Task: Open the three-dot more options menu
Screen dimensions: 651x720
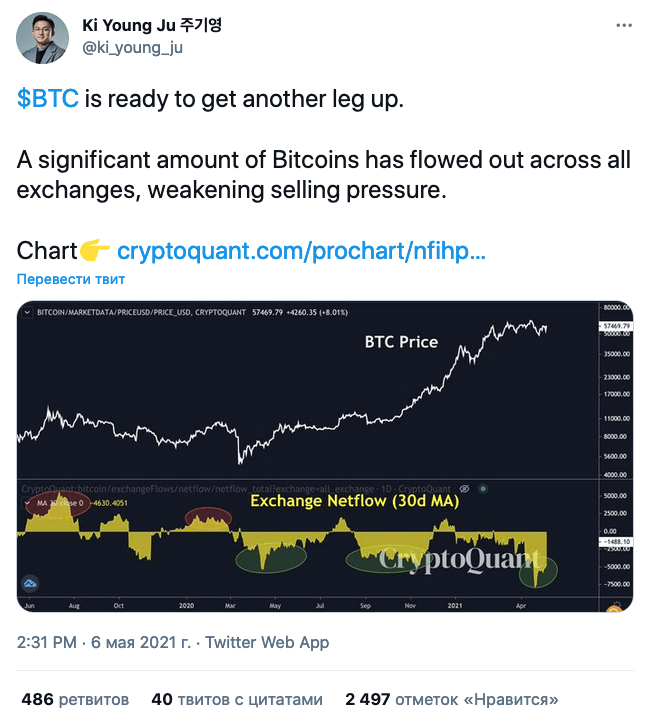Action: point(624,25)
